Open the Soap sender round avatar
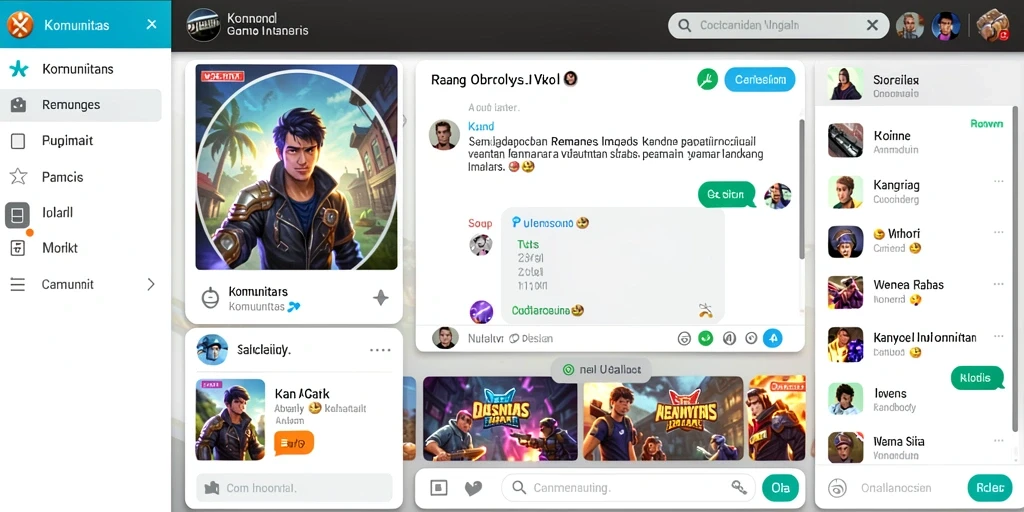1024x512 pixels. [481, 245]
